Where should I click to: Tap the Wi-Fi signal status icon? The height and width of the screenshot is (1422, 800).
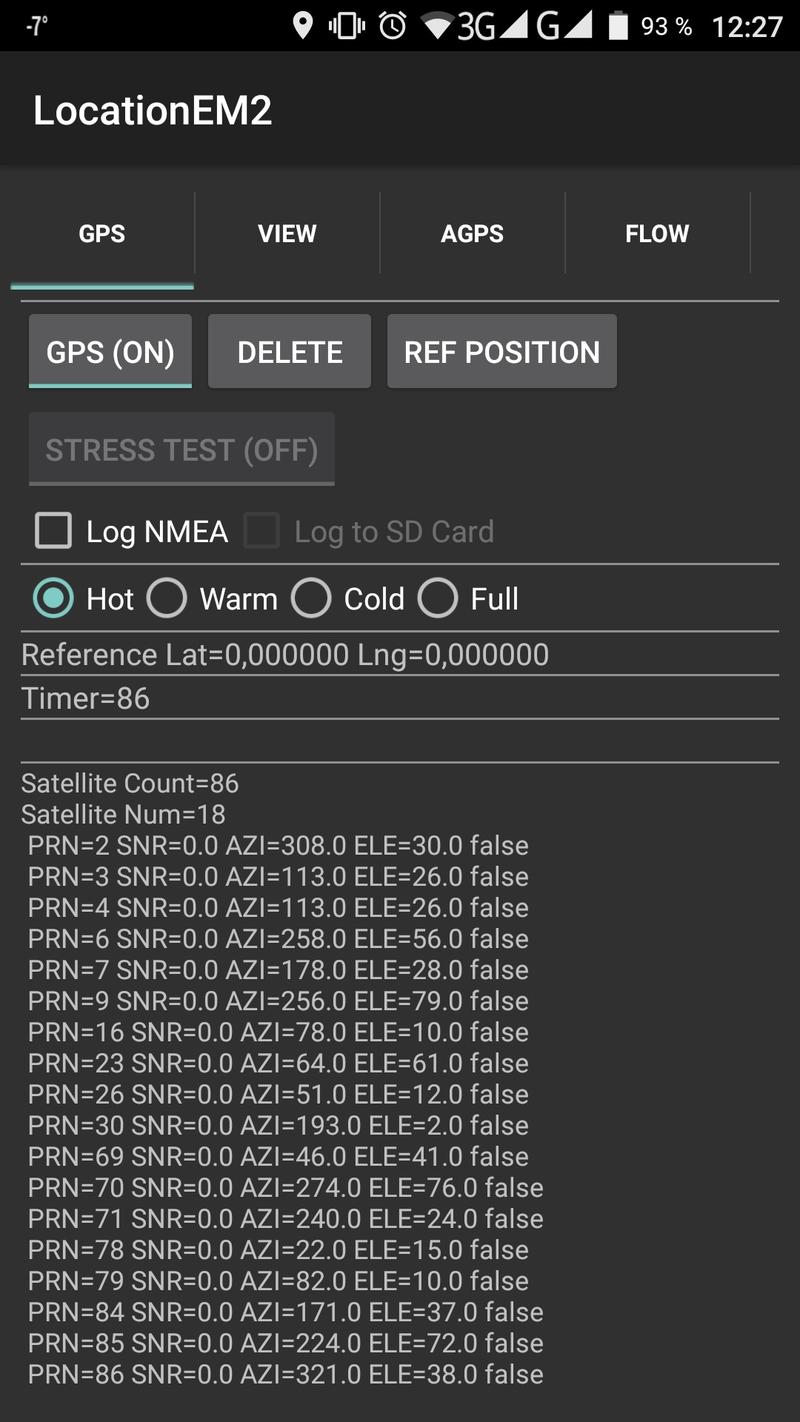pos(437,25)
